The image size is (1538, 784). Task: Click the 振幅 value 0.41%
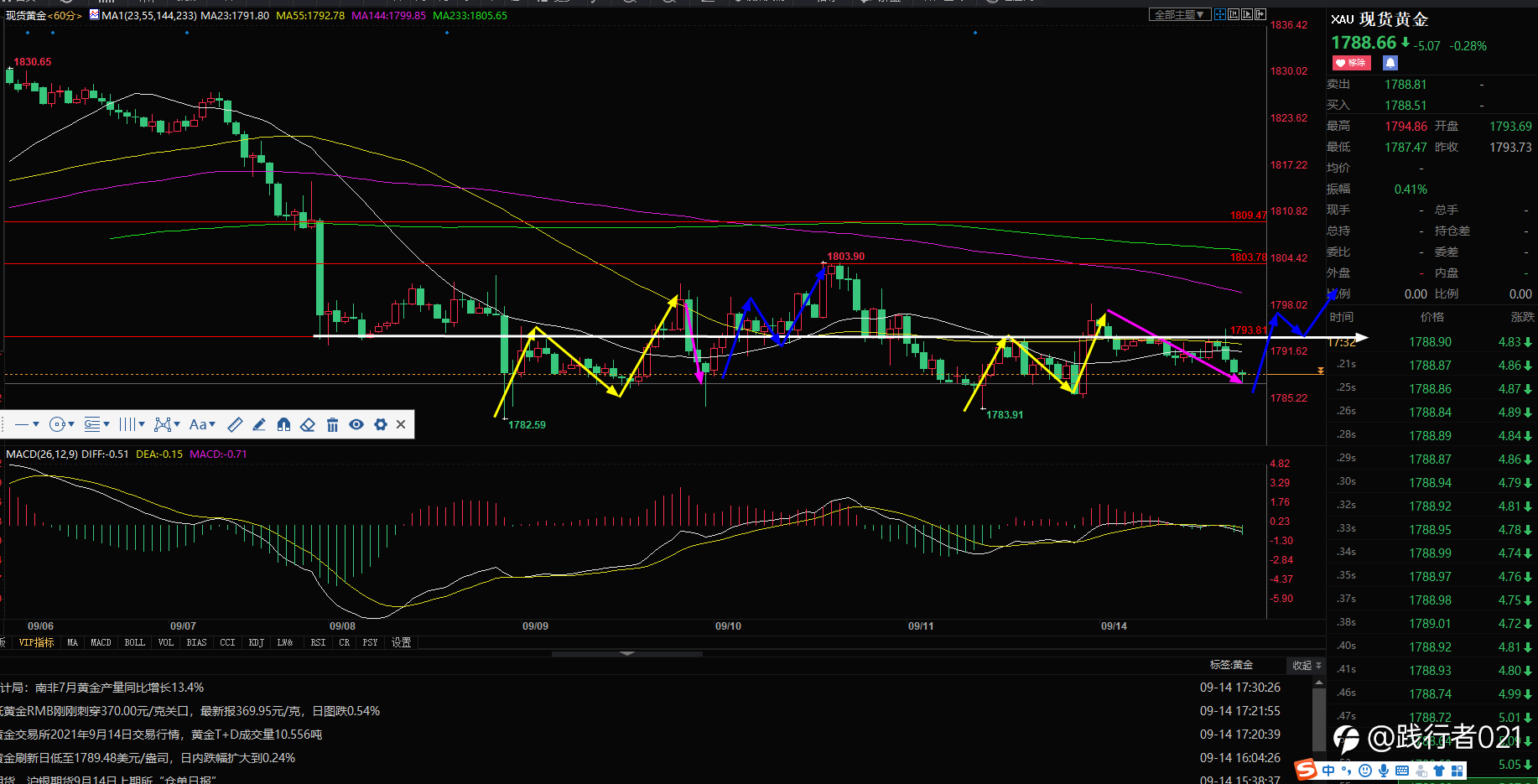(x=1411, y=190)
